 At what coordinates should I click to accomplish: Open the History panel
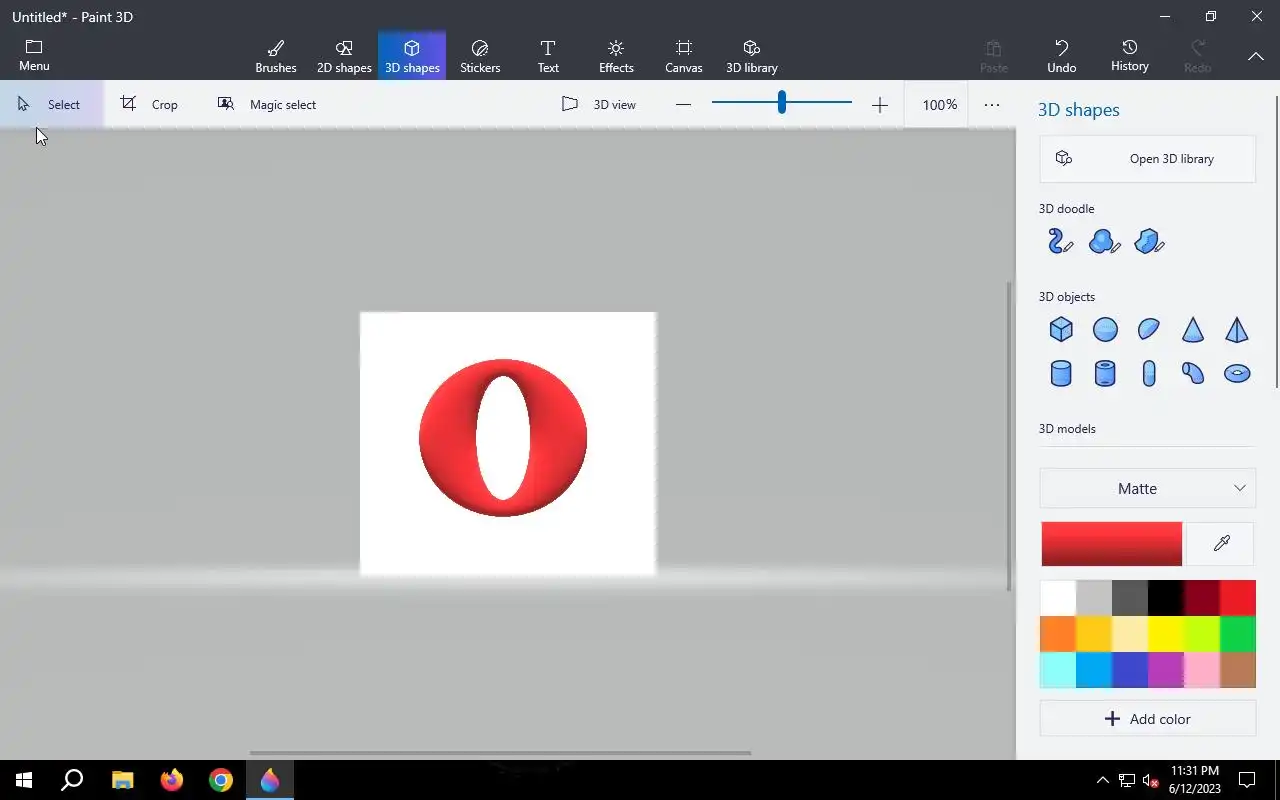click(x=1130, y=56)
